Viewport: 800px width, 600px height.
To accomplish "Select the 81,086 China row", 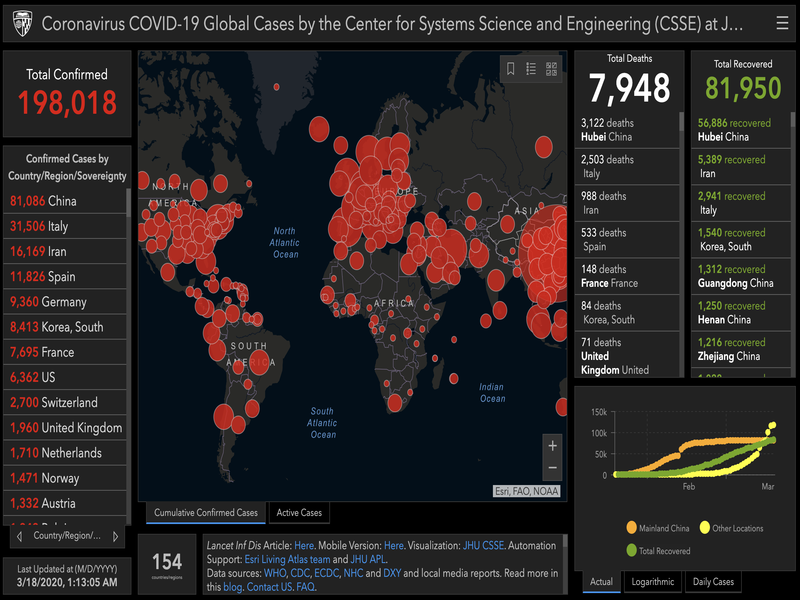I will point(65,201).
